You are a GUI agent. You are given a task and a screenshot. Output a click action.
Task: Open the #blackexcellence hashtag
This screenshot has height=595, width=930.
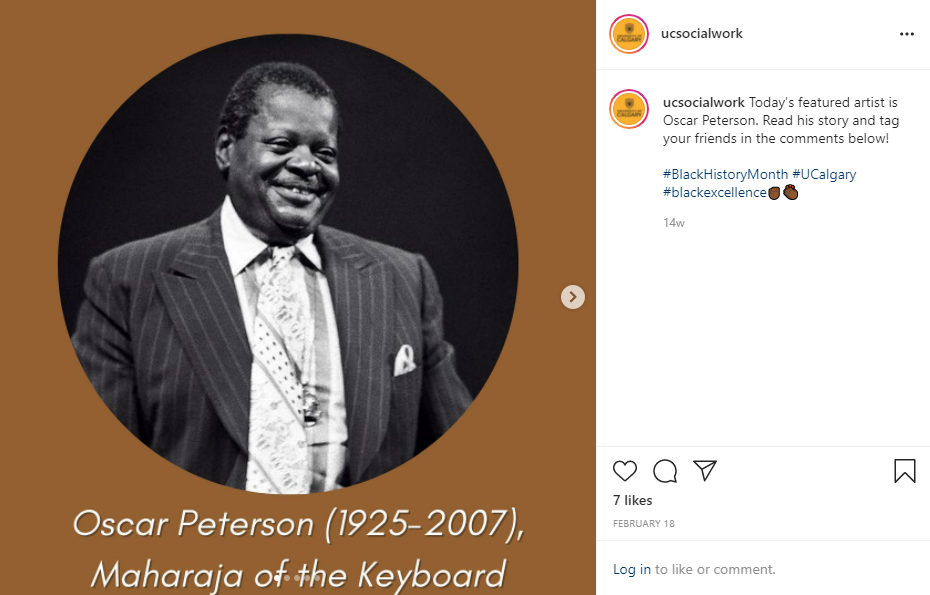[715, 192]
